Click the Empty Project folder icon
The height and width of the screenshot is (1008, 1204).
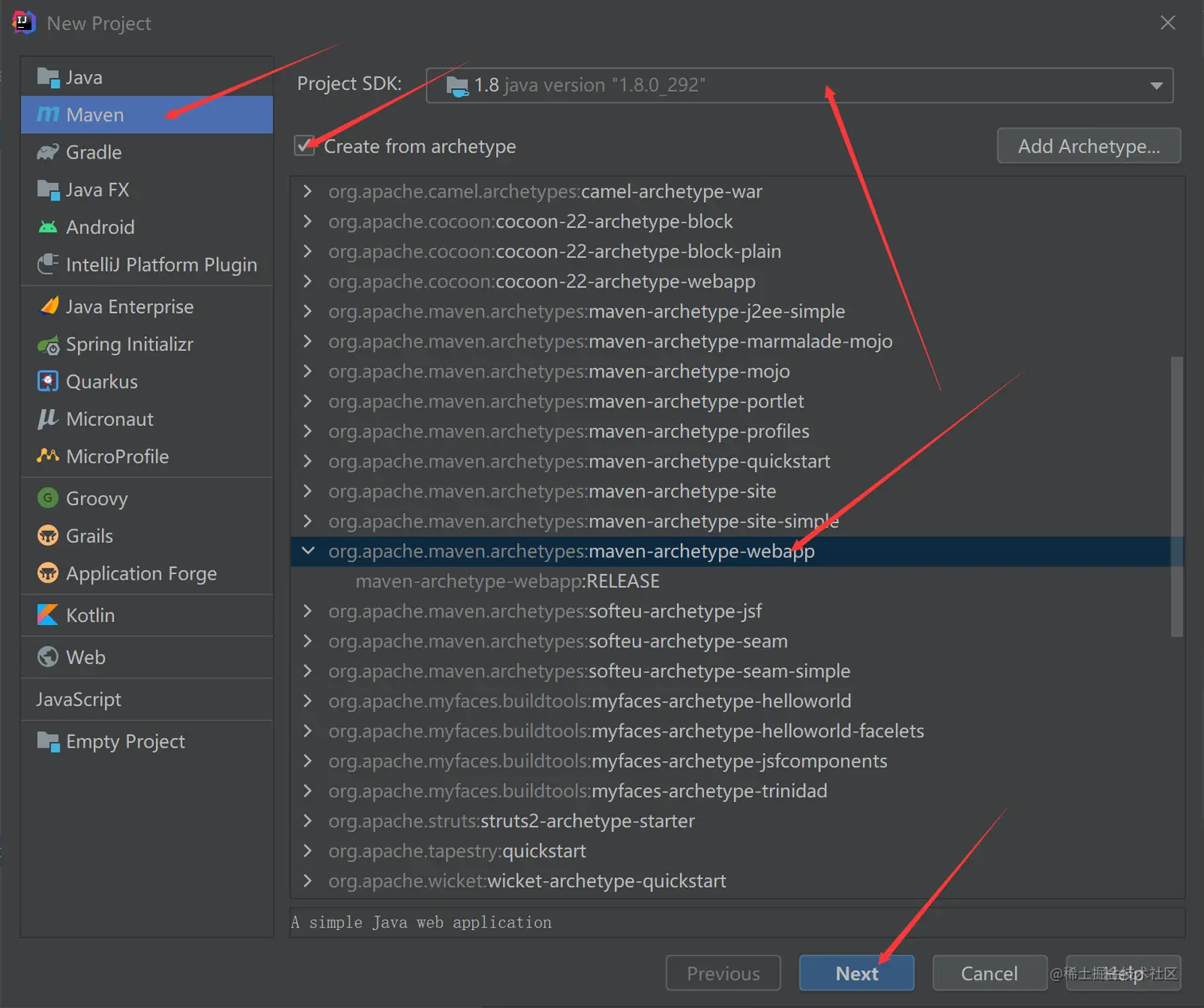pyautogui.click(x=48, y=742)
